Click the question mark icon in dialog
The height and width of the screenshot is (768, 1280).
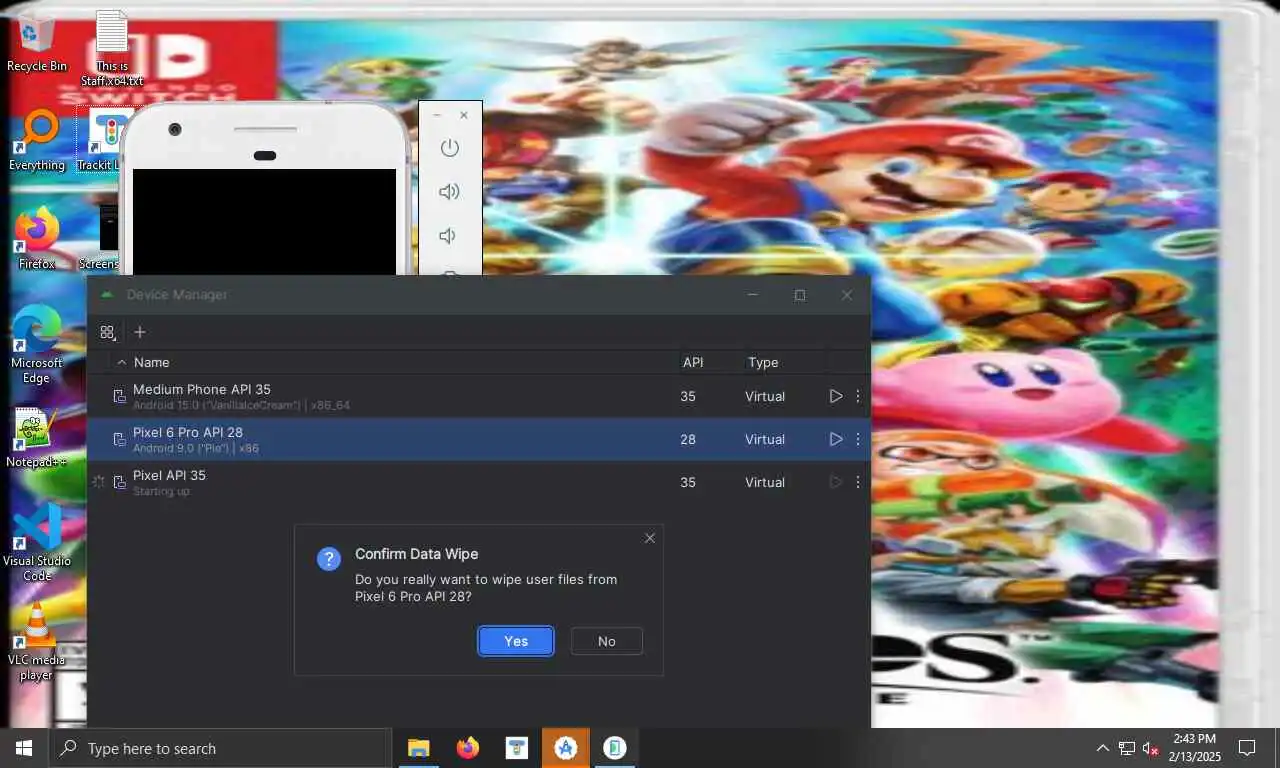point(329,559)
